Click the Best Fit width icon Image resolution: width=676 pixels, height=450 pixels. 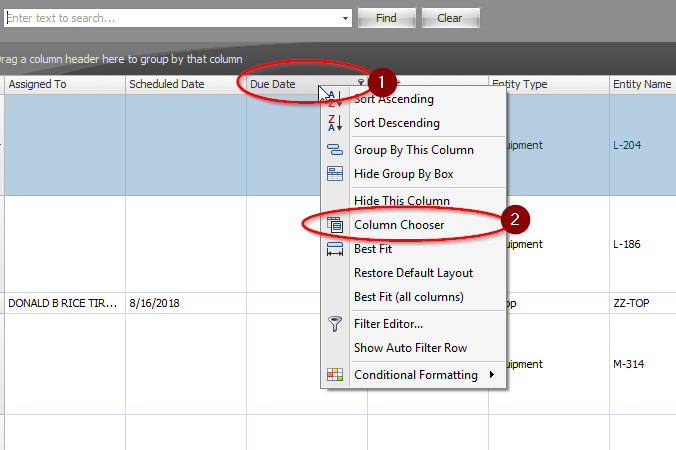click(x=335, y=249)
